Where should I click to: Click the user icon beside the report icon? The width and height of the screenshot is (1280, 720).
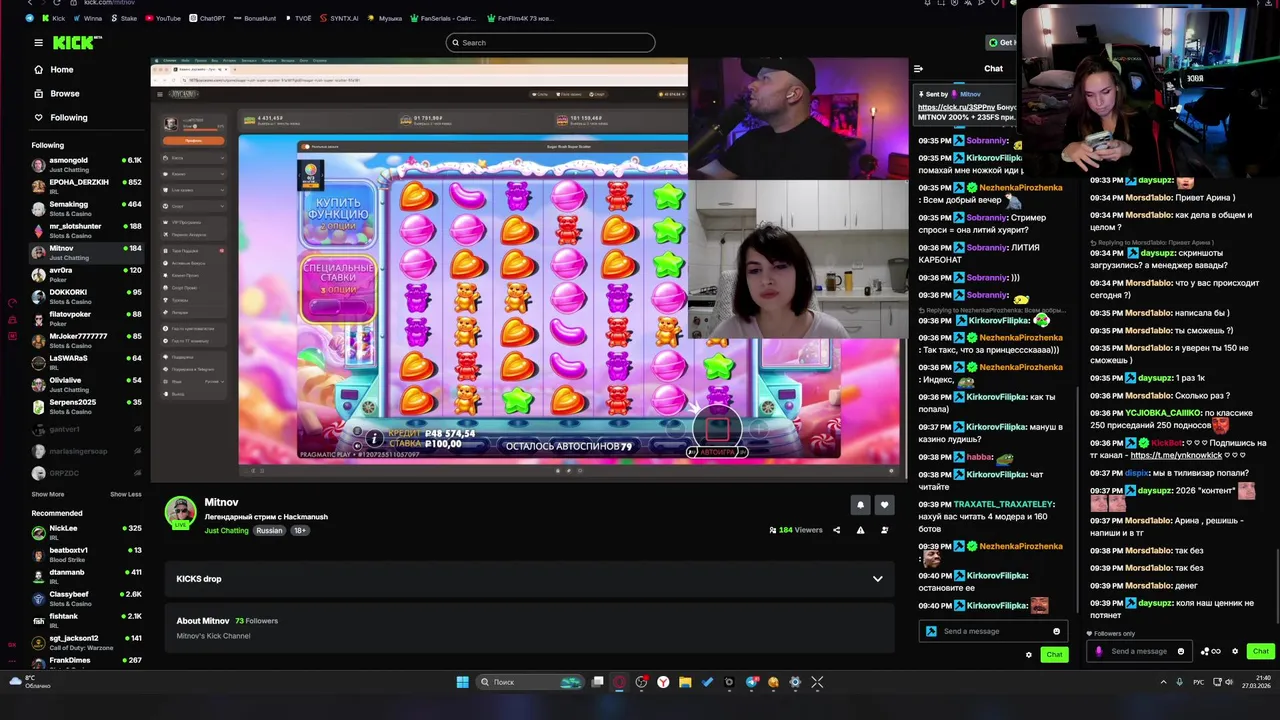[x=884, y=530]
